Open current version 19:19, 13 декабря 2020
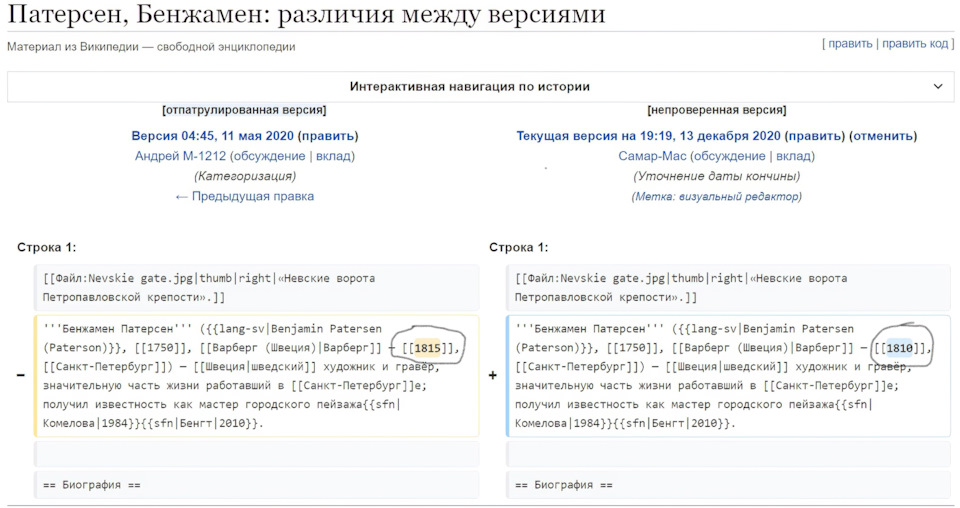This screenshot has height=508, width=960. coord(648,136)
